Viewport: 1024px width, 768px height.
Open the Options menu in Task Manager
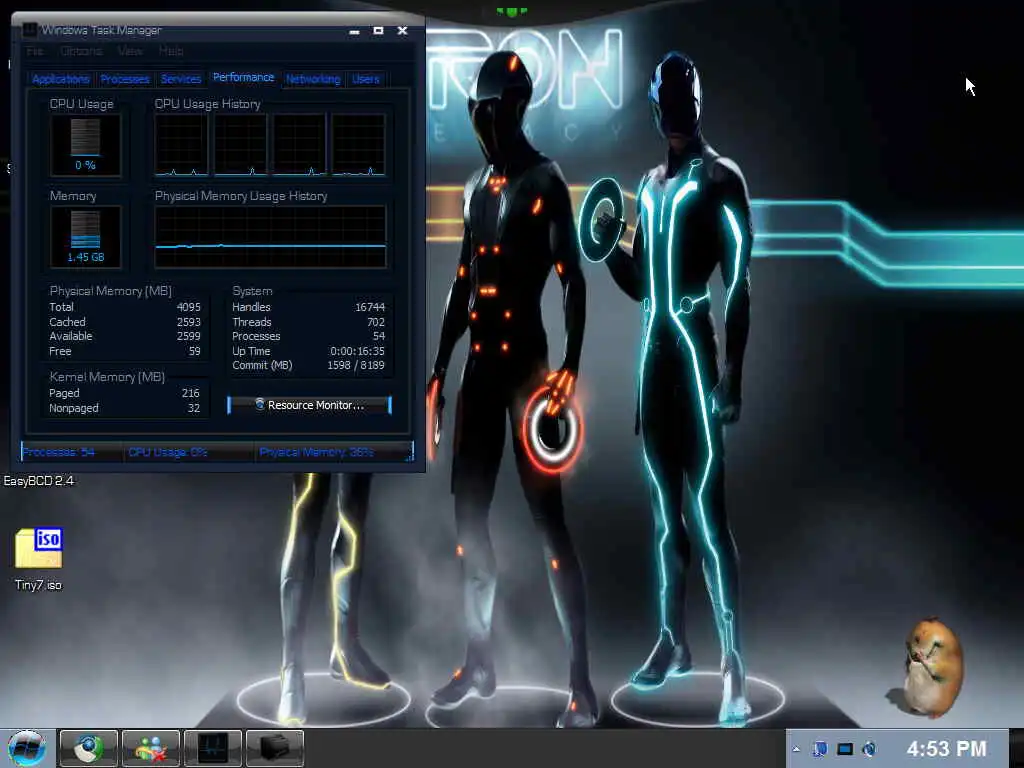(81, 51)
